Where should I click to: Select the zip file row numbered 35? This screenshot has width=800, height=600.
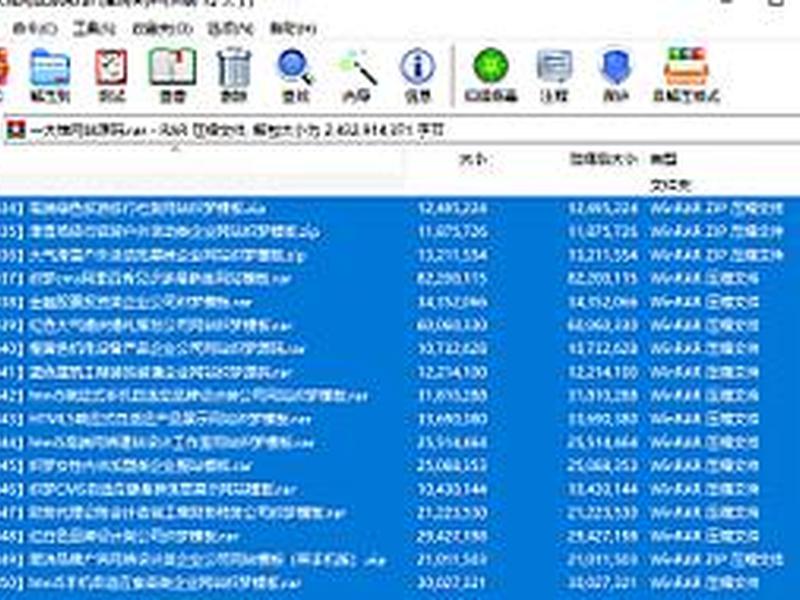(400, 232)
